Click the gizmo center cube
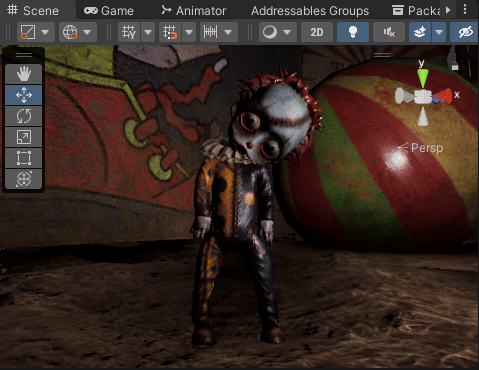The image size is (479, 370). pyautogui.click(x=423, y=96)
